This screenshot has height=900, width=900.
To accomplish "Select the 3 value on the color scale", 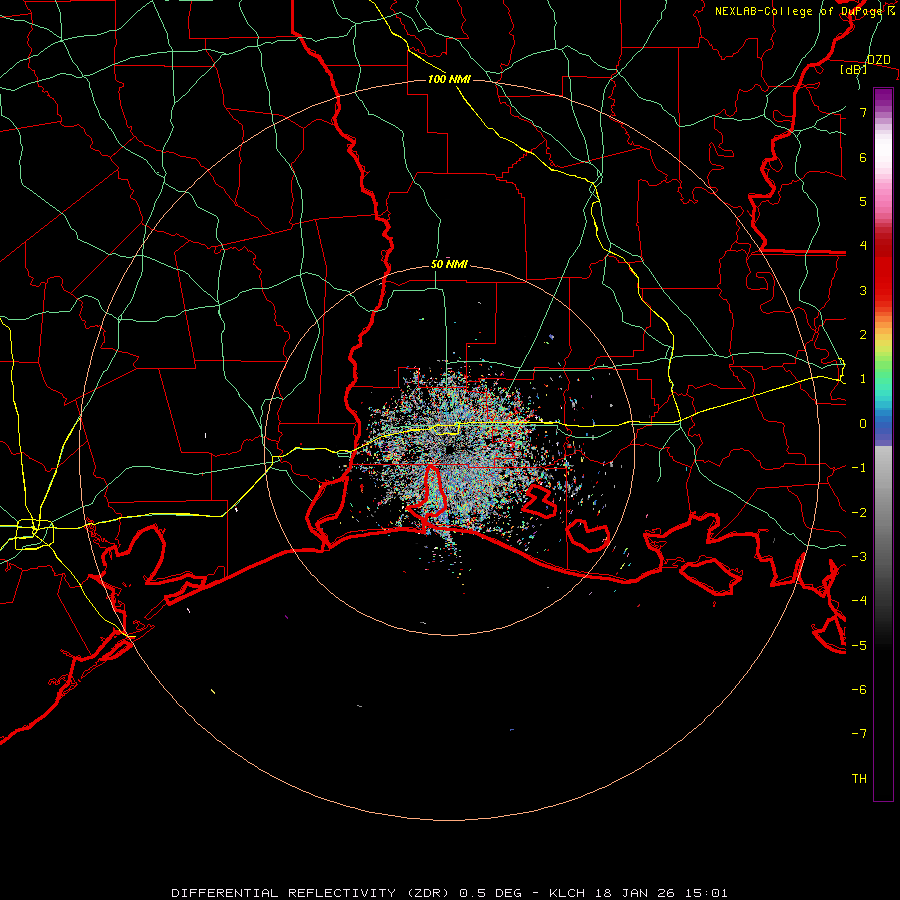I will [x=863, y=290].
